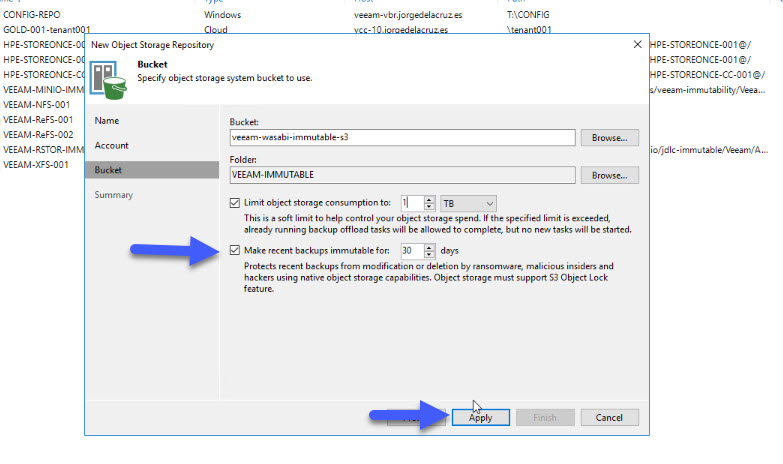Select the Name wizard step
Viewport: 783px width, 464px height.
pos(107,120)
